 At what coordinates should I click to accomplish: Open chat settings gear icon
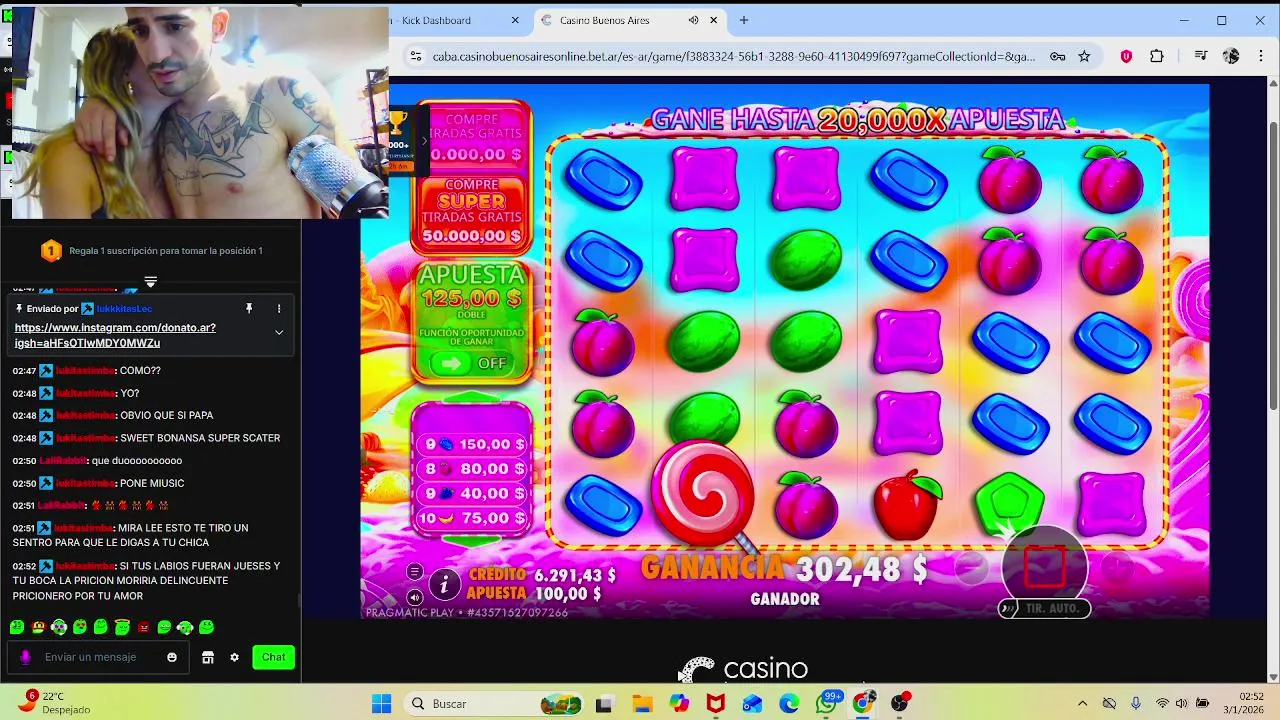pyautogui.click(x=234, y=657)
